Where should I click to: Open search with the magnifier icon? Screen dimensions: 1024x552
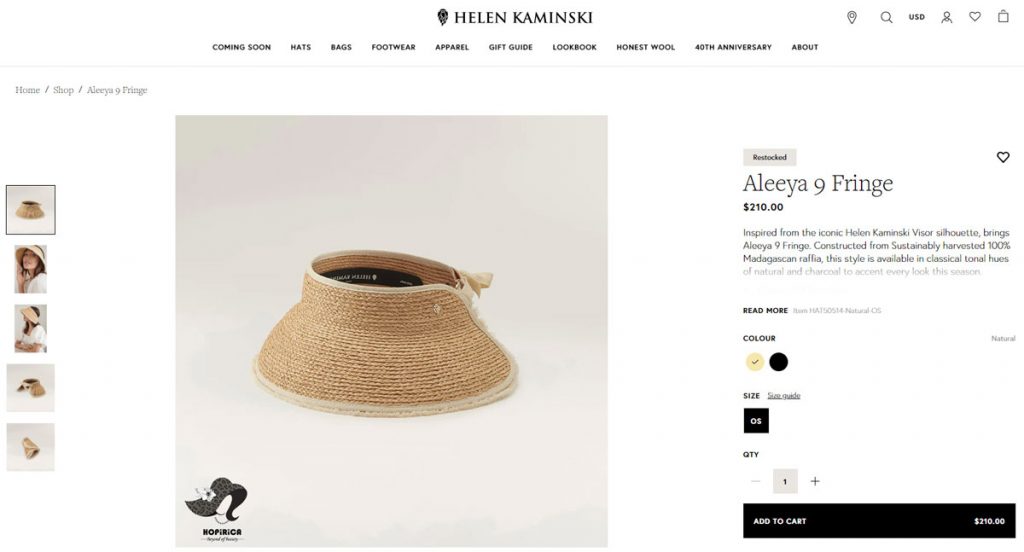(886, 18)
